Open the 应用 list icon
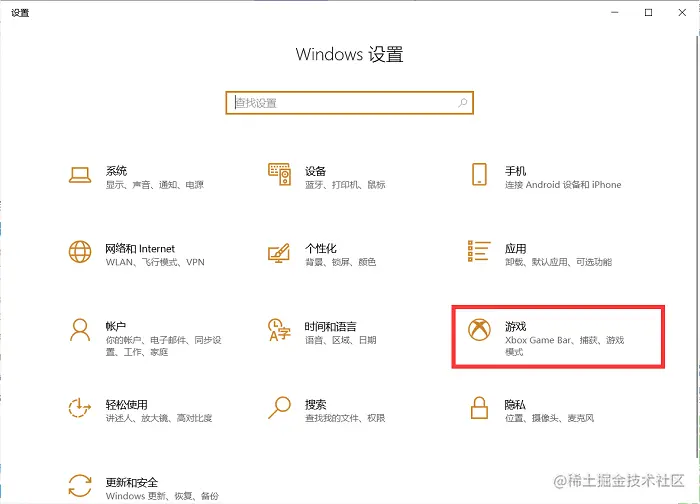This screenshot has height=504, width=700. 479,251
